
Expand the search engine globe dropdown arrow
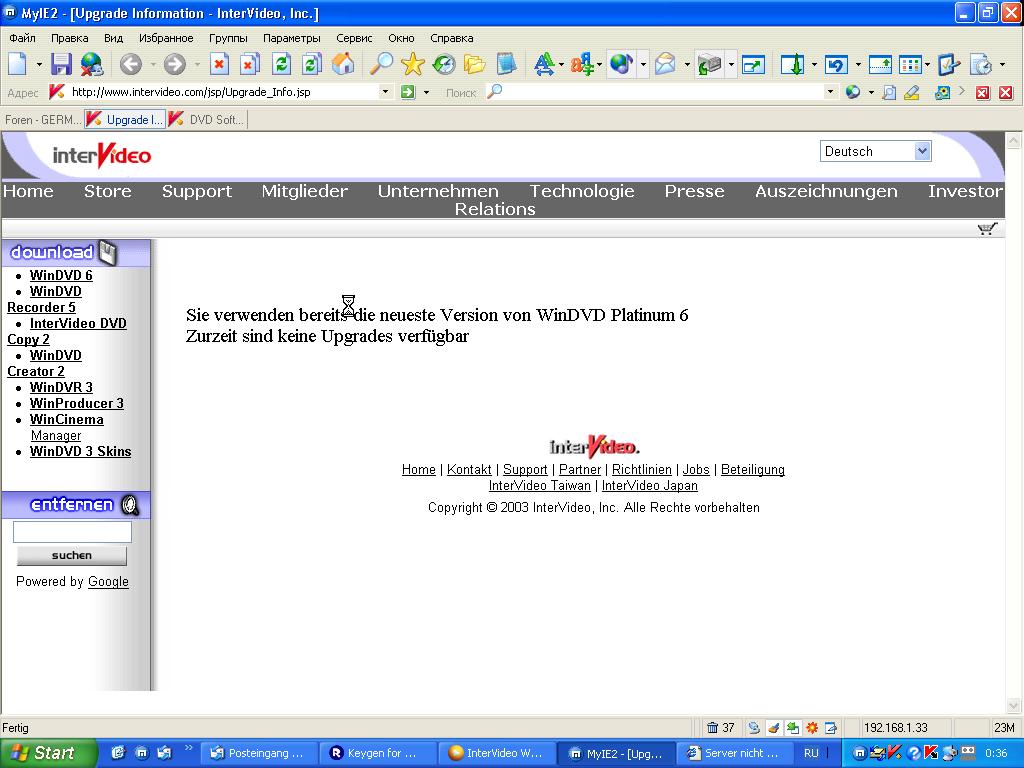click(x=871, y=93)
